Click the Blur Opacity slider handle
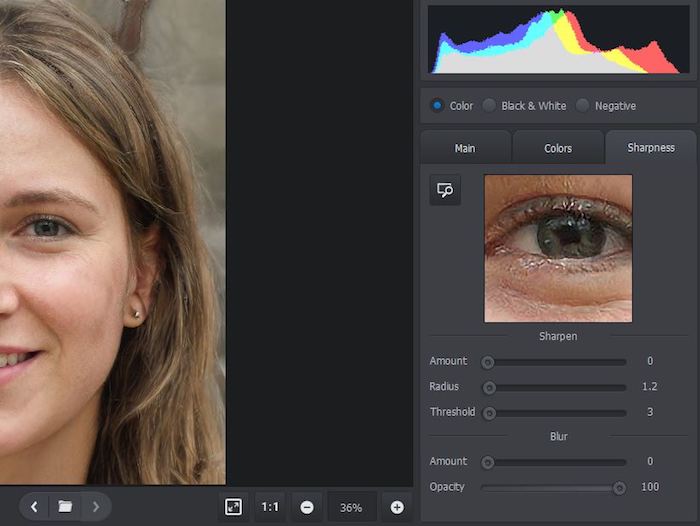 coord(620,487)
